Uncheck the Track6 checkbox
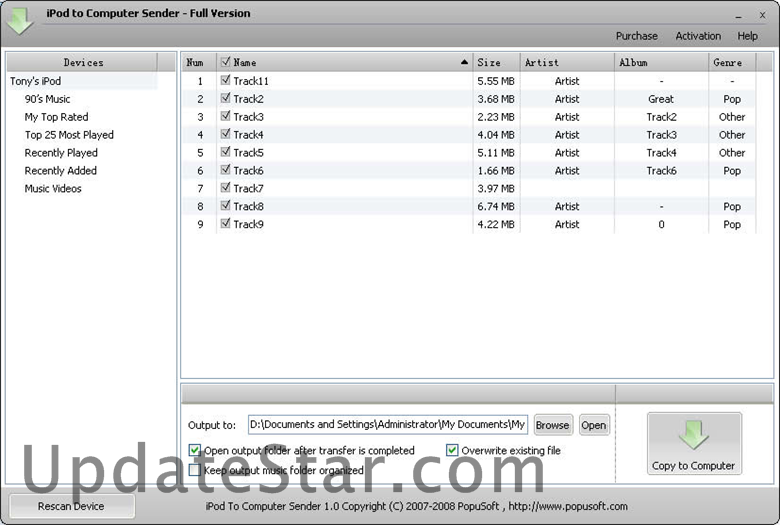This screenshot has width=780, height=525. pos(225,170)
